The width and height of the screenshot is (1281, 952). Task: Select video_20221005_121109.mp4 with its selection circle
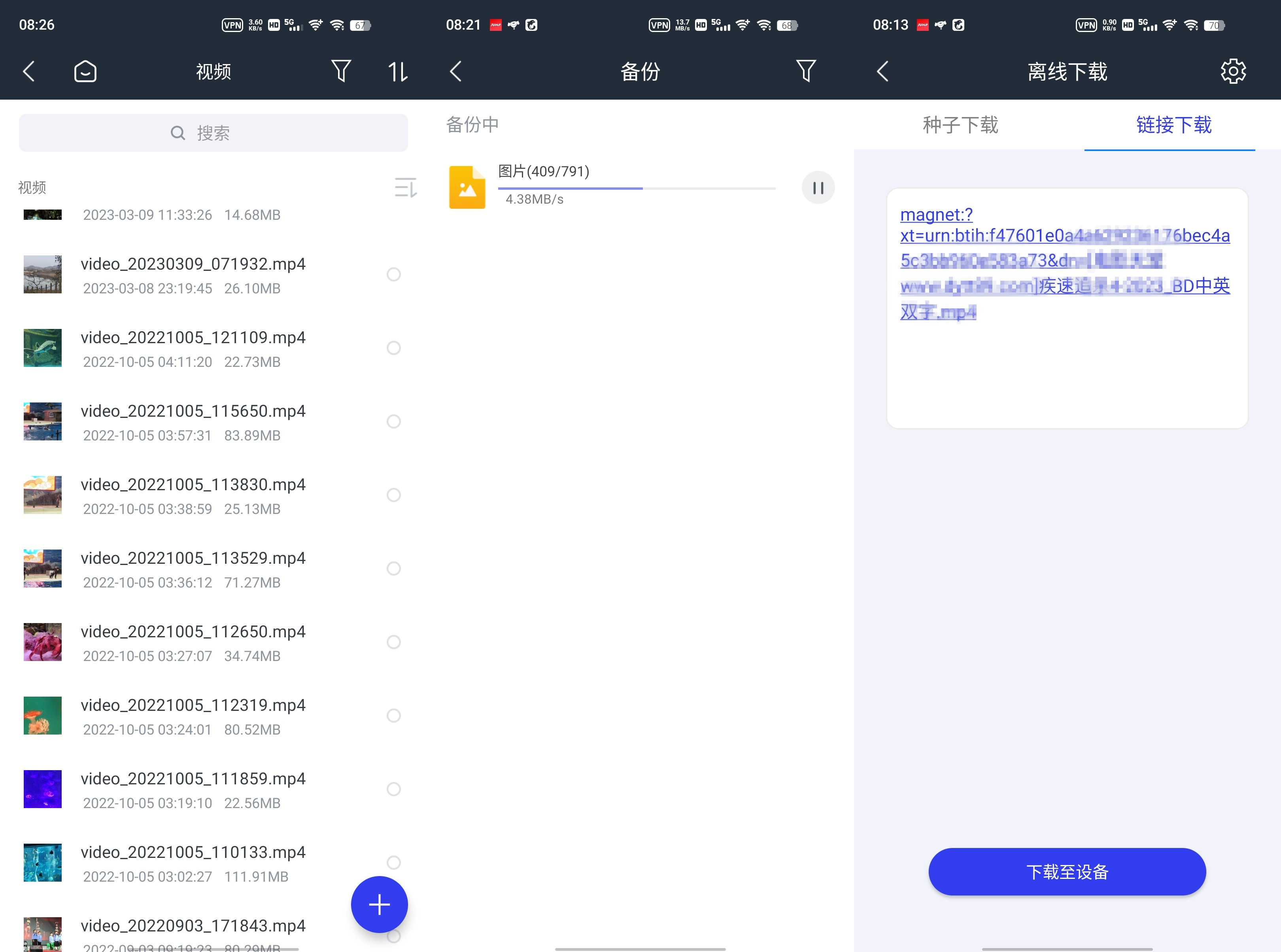point(394,348)
